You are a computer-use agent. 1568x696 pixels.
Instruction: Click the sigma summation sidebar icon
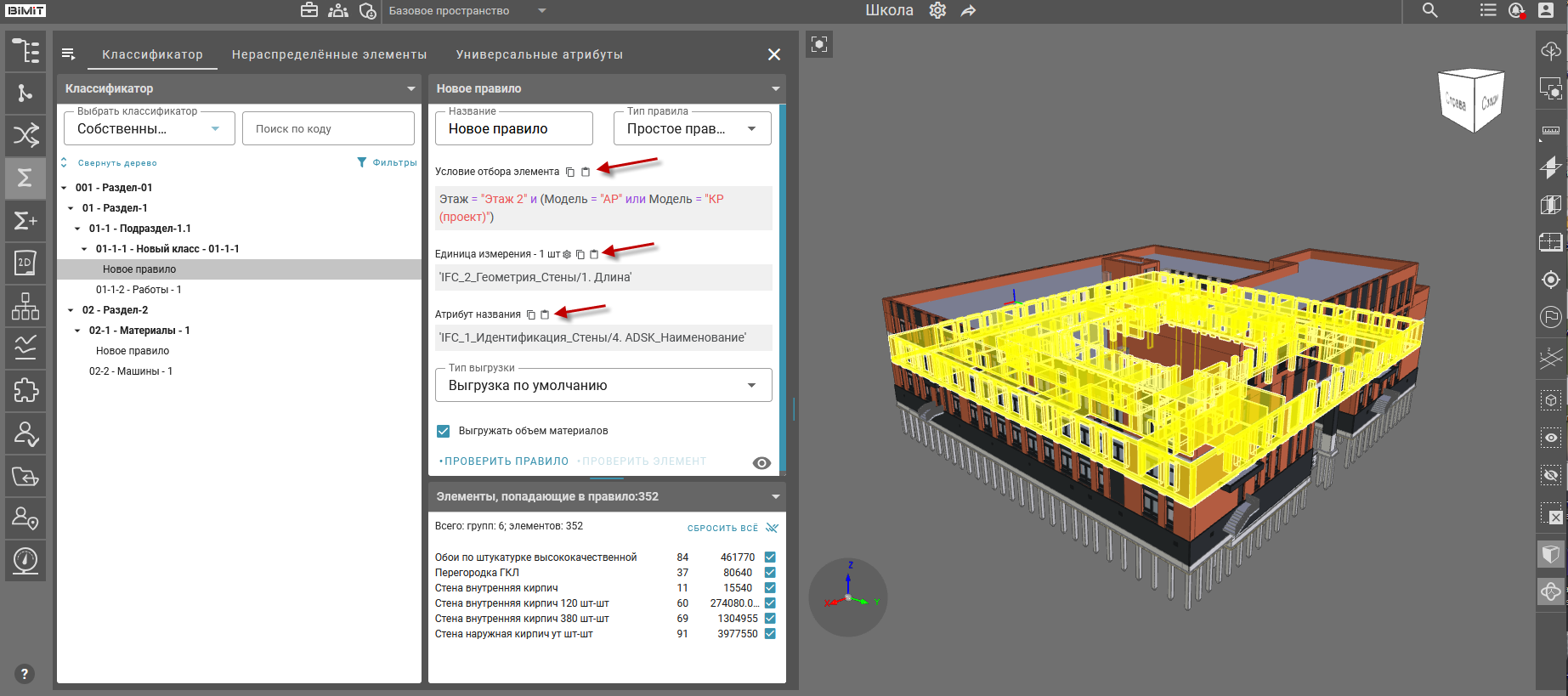pos(25,178)
